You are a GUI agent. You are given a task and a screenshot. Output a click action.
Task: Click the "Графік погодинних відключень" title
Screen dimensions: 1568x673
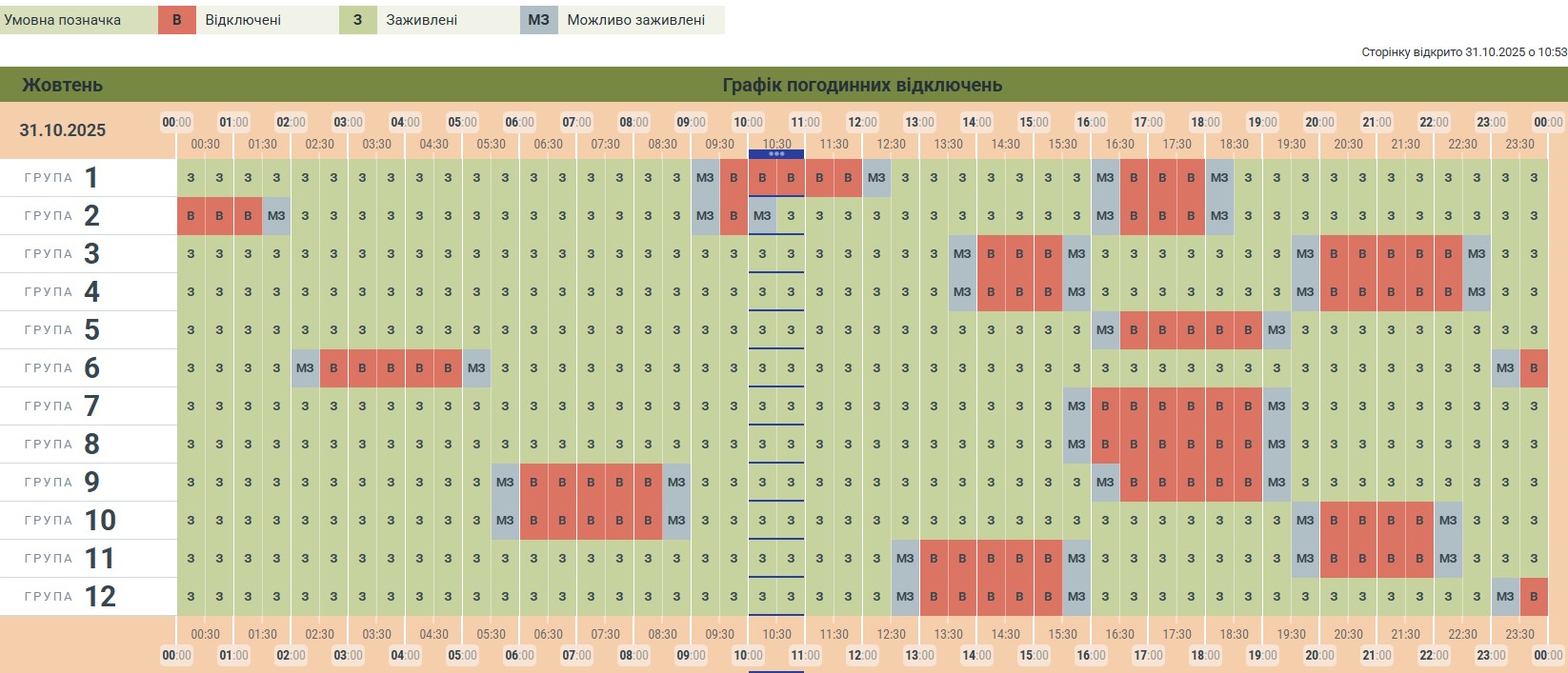tap(861, 85)
